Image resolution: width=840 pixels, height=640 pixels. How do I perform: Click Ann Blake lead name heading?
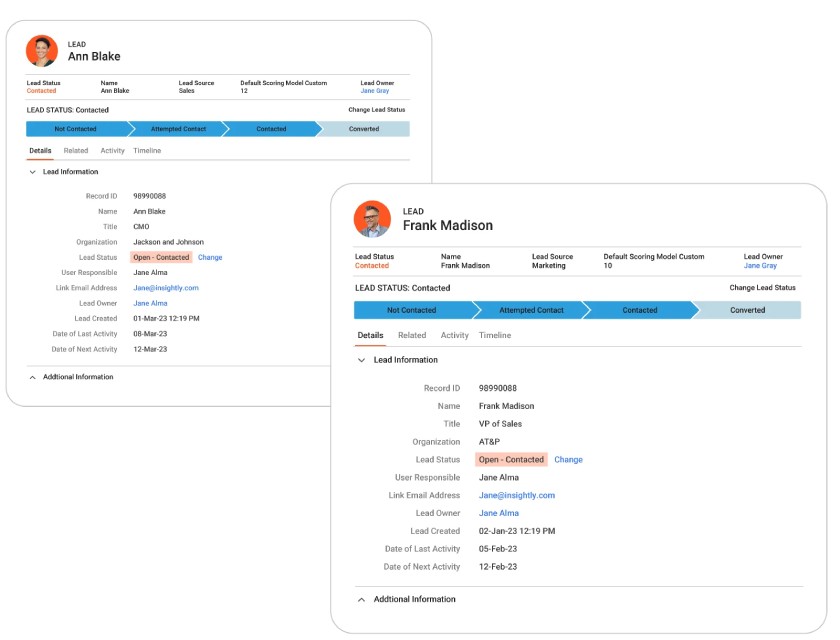pyautogui.click(x=94, y=56)
